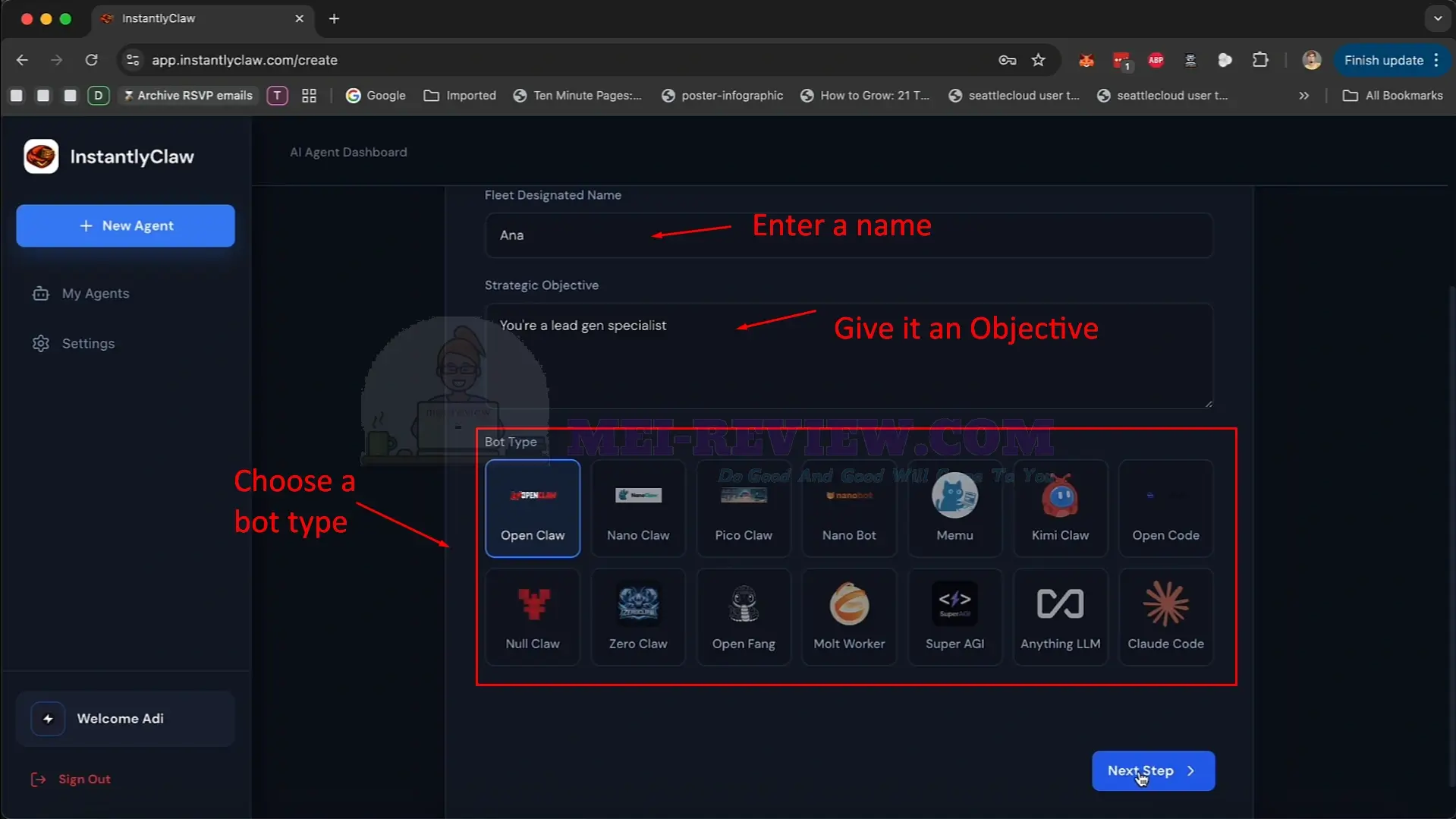Image resolution: width=1456 pixels, height=819 pixels.
Task: Open the AdBlock Plus extension icon
Action: pos(1156,60)
